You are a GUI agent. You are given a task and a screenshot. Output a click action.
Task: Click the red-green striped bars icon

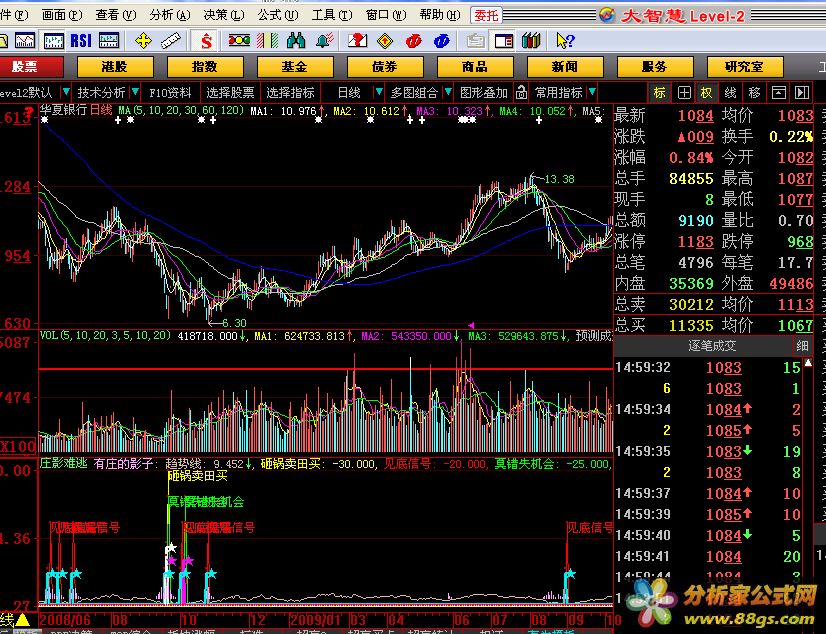268,41
